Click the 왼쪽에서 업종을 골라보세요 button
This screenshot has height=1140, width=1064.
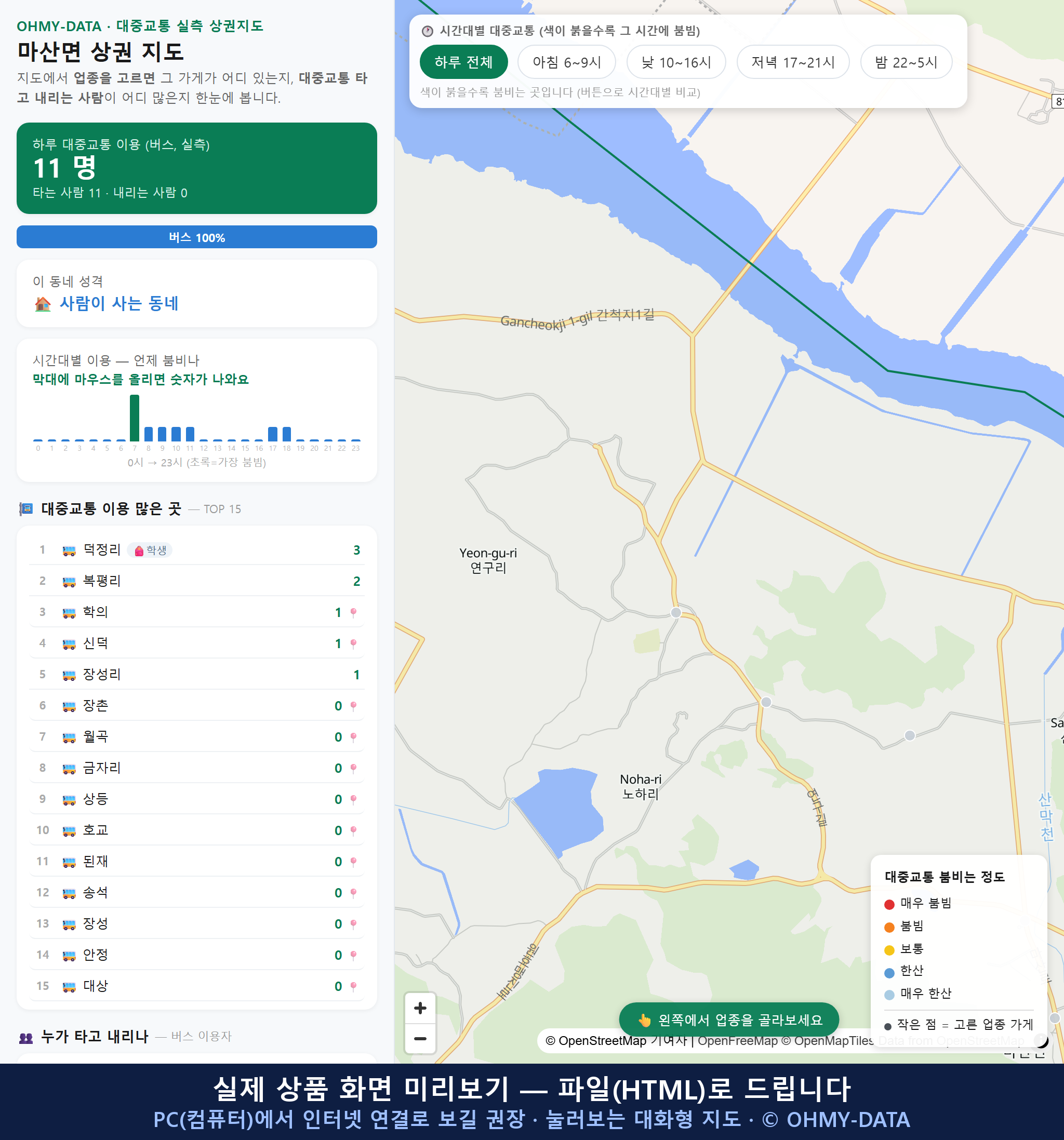pos(729,1020)
